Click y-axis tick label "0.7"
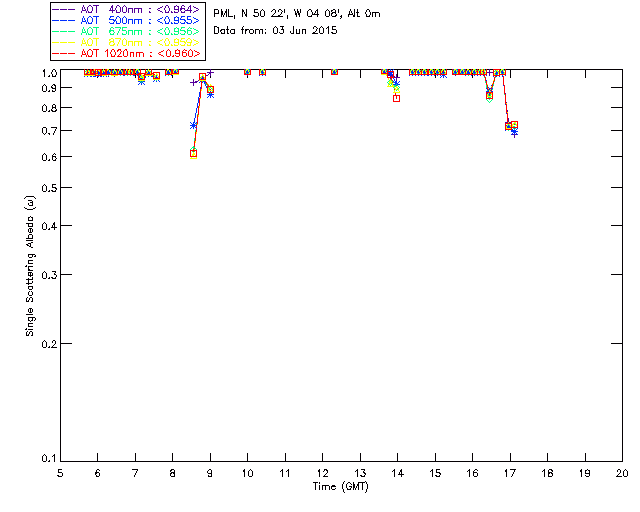640x512 pixels. coord(49,131)
